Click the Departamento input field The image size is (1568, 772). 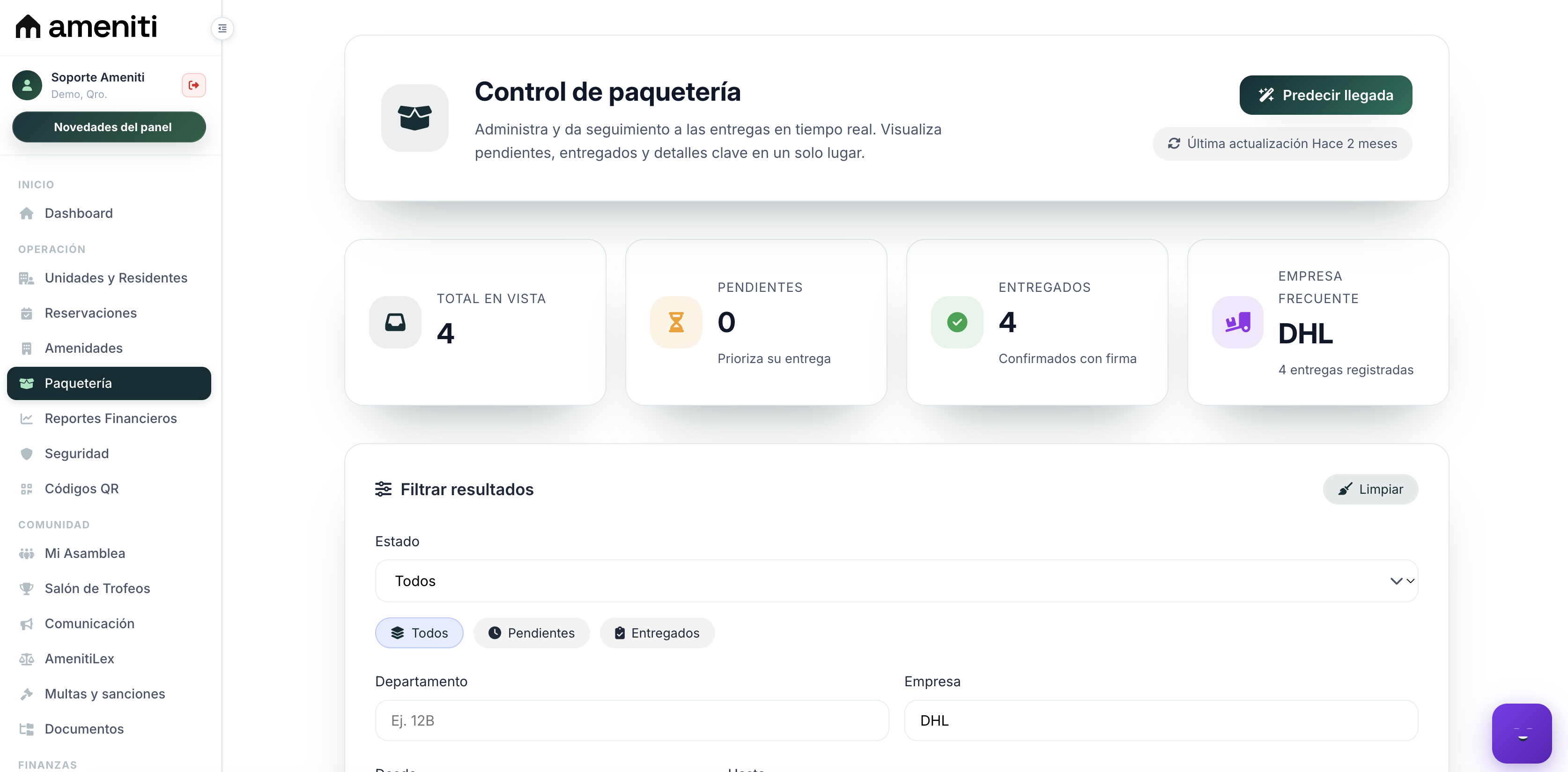[x=631, y=721]
